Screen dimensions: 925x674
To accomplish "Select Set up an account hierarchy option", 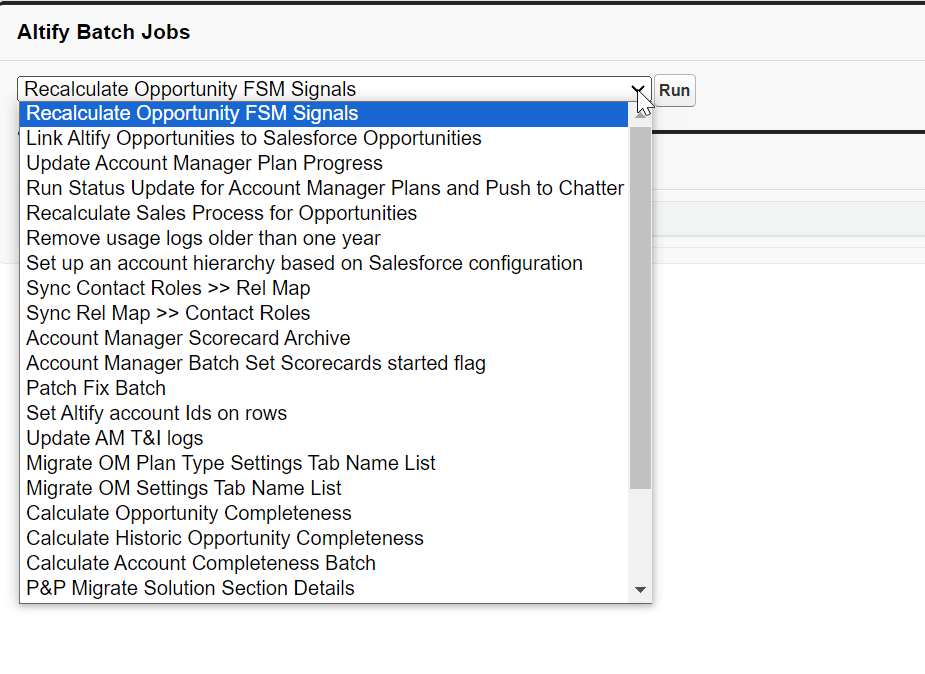I will coord(324,263).
